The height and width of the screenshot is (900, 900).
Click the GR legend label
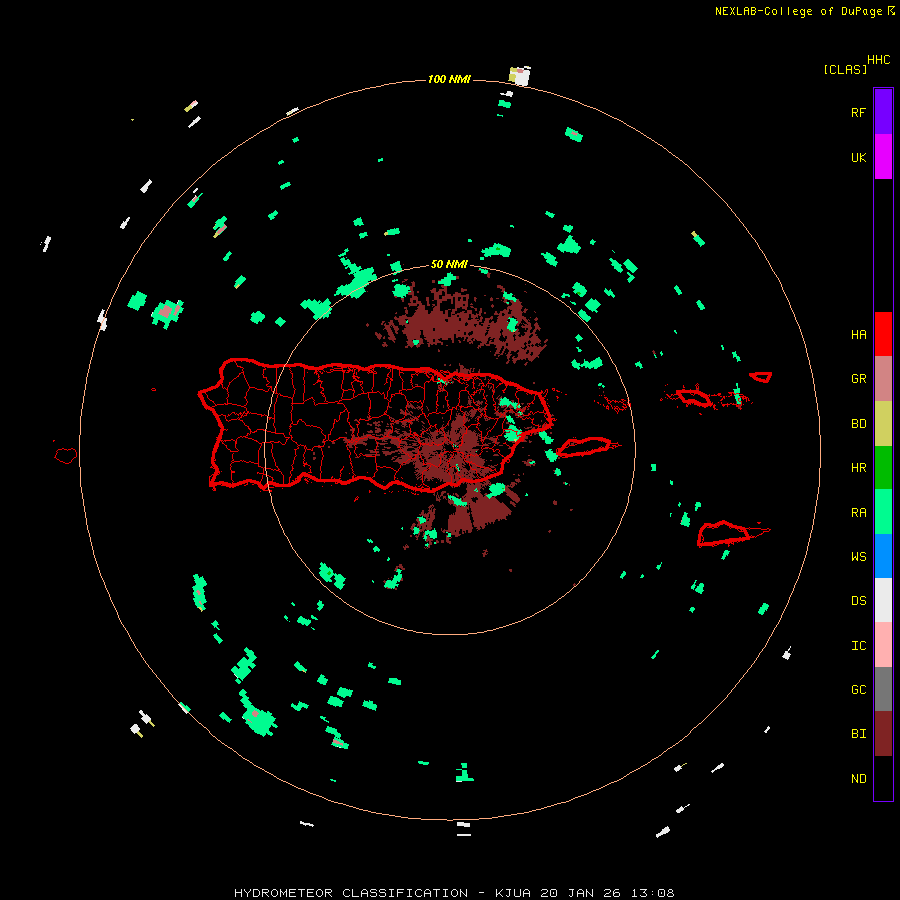(x=859, y=379)
